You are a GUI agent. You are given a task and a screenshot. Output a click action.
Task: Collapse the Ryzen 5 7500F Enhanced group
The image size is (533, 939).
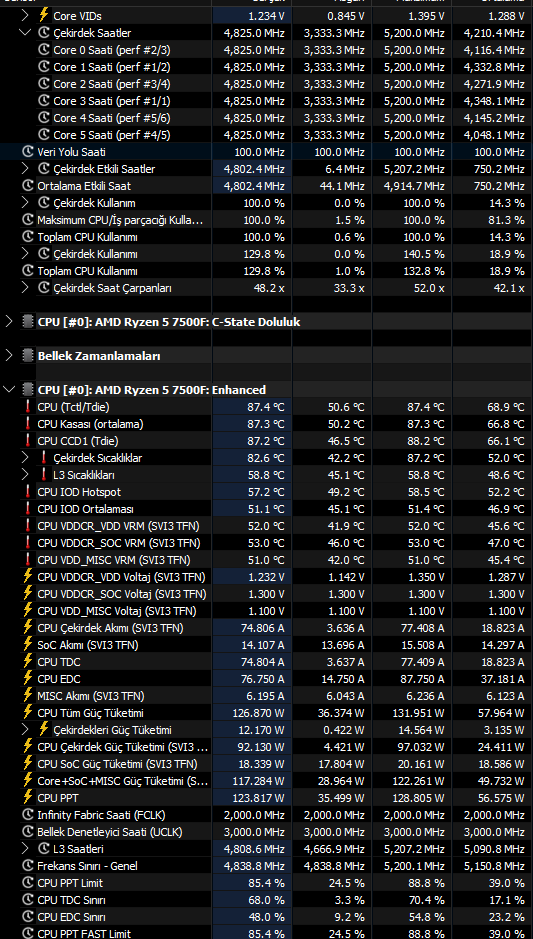point(8,390)
